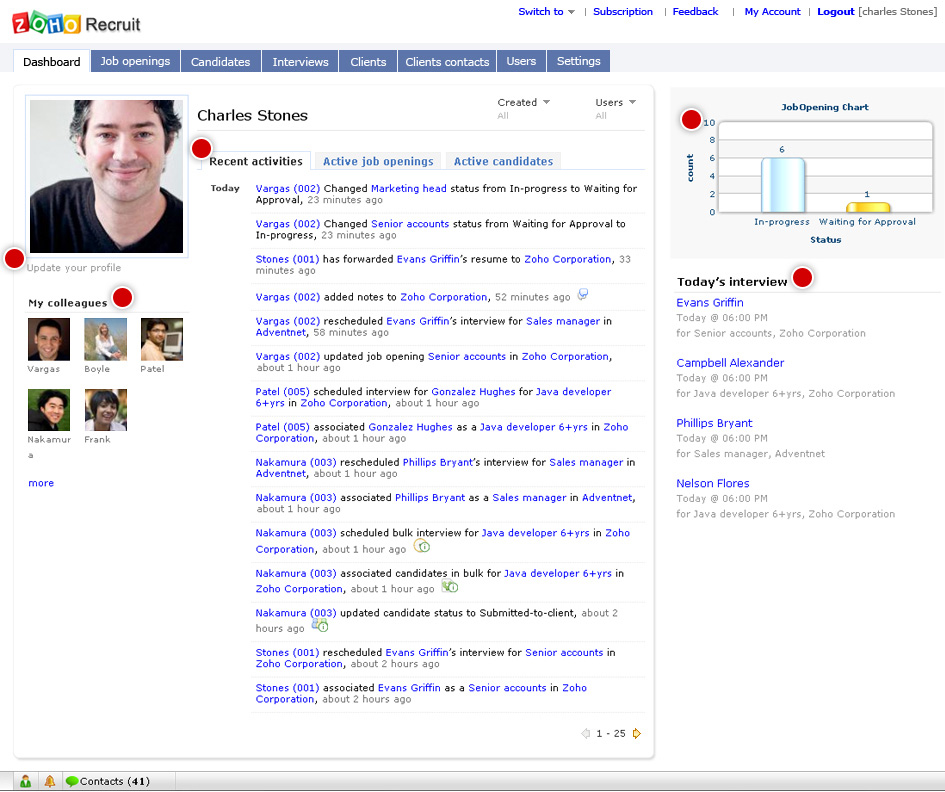Click Senior accounts in updated job opening row
The height and width of the screenshot is (792, 945).
pos(467,356)
